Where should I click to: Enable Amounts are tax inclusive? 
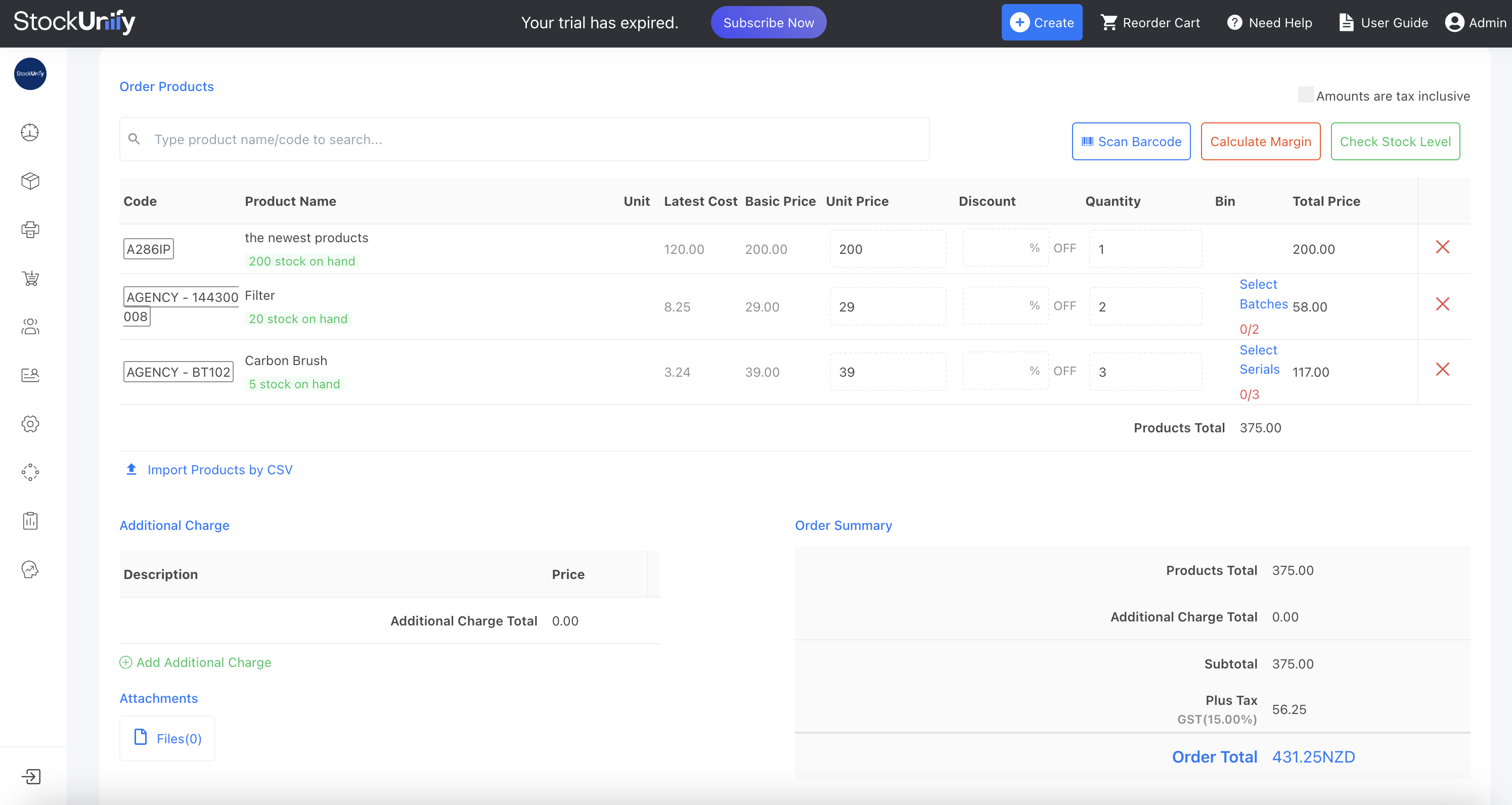point(1305,95)
